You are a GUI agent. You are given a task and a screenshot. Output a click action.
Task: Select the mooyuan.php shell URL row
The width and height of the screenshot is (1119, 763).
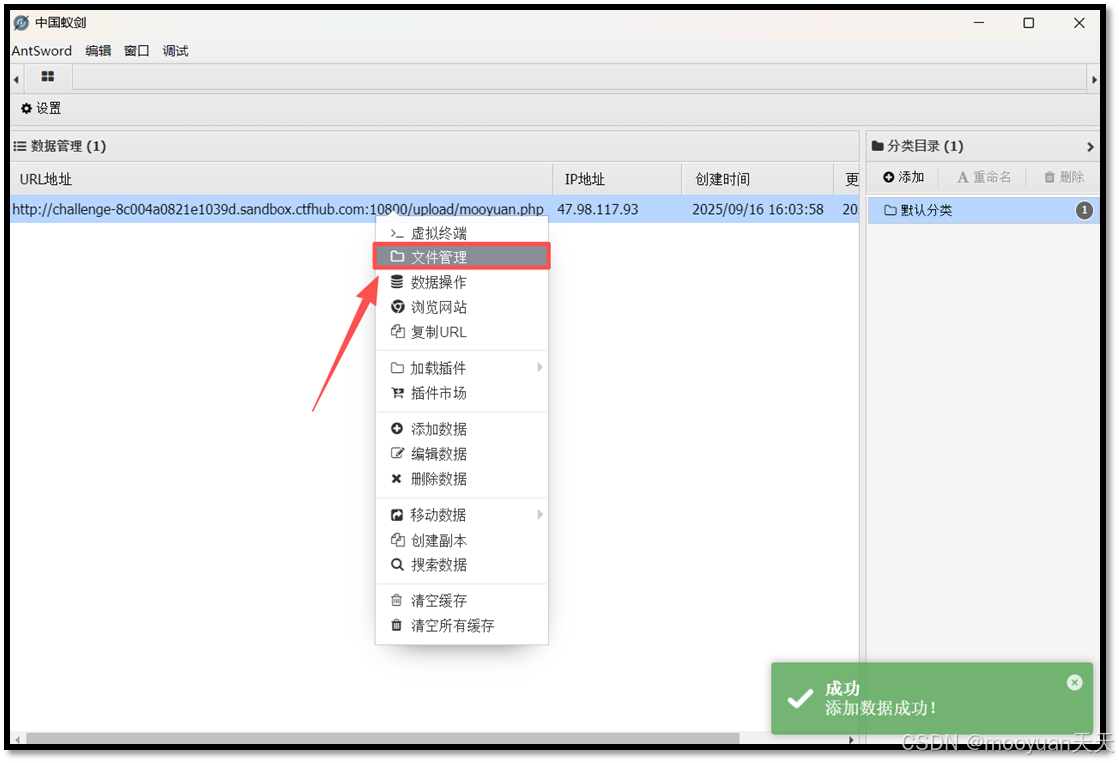[278, 209]
